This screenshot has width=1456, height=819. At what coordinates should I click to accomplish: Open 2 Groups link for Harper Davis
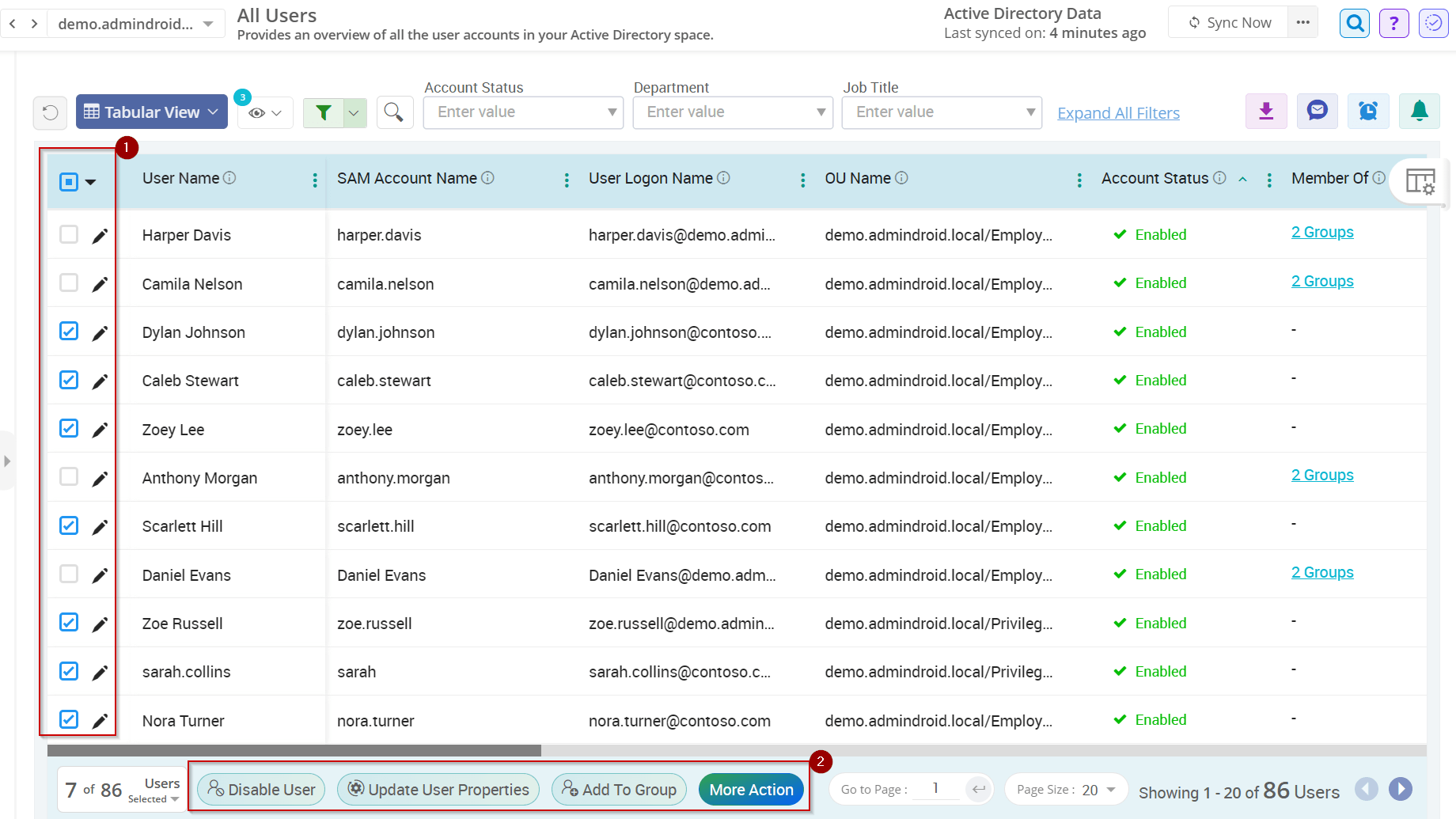(x=1322, y=232)
